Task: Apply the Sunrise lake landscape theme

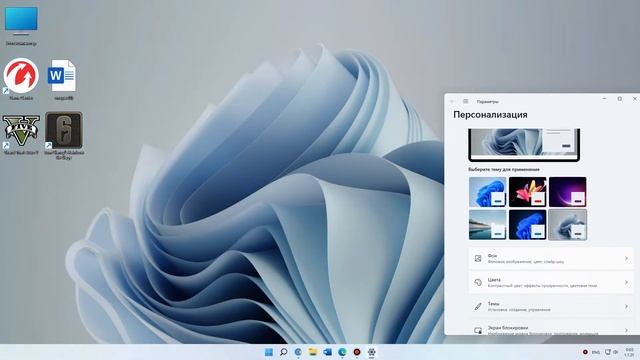Action: (x=487, y=224)
